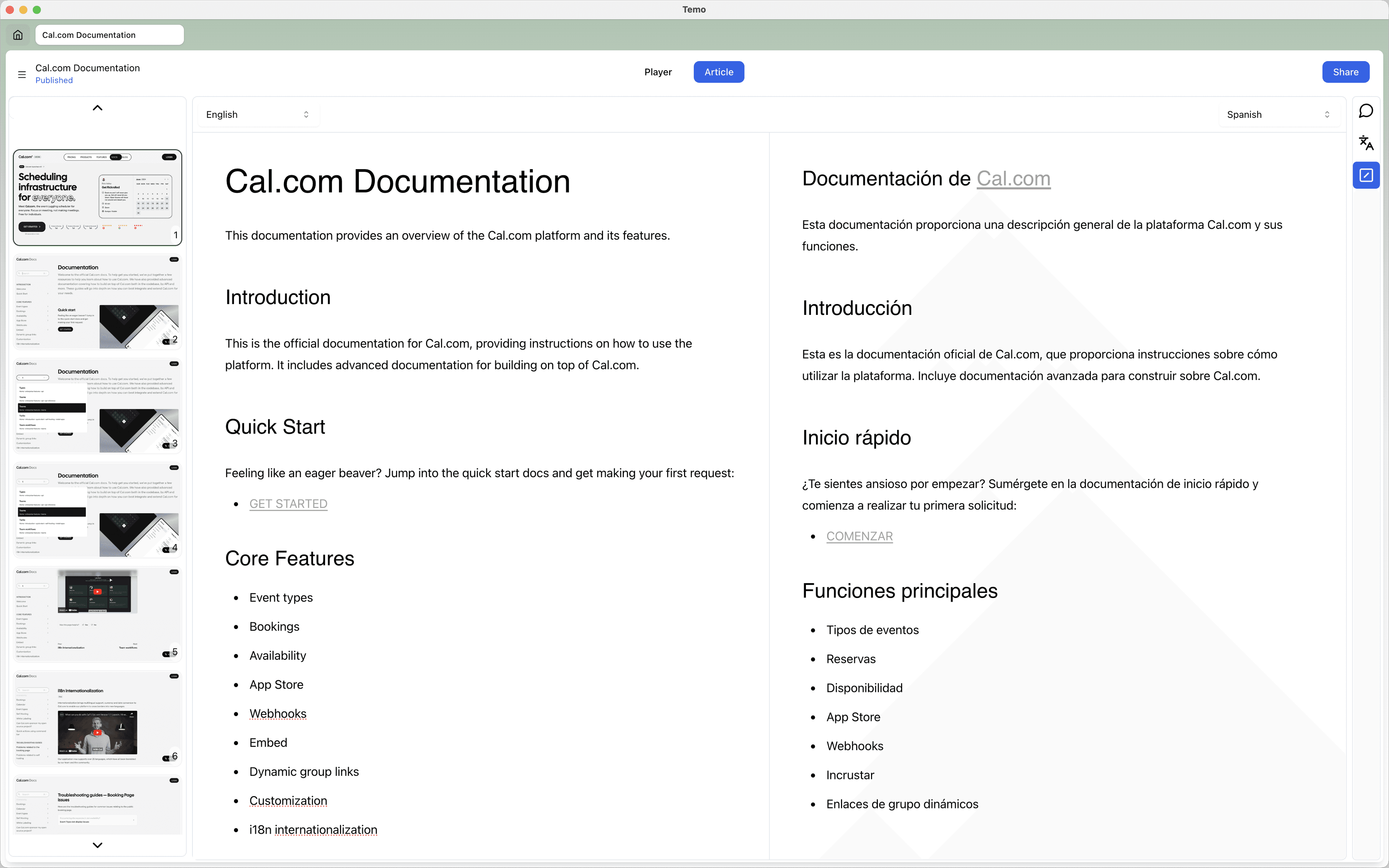This screenshot has width=1389, height=868.
Task: Expand slides panel using down chevron
Action: [x=97, y=844]
